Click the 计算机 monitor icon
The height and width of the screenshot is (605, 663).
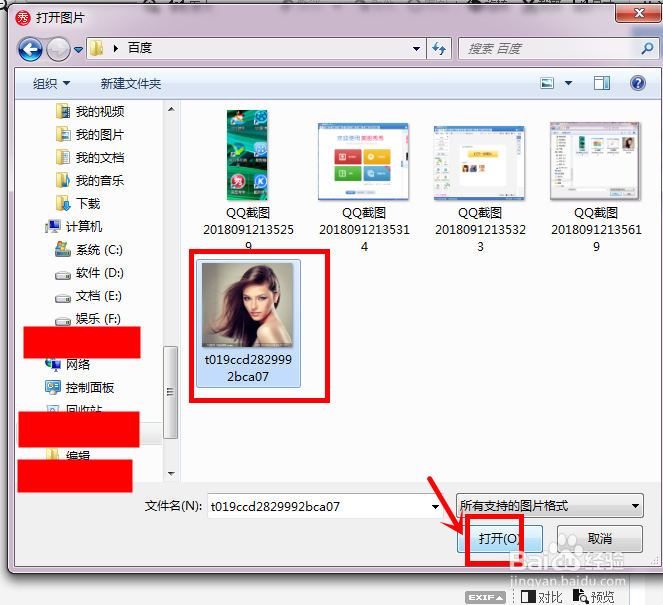[x=53, y=227]
